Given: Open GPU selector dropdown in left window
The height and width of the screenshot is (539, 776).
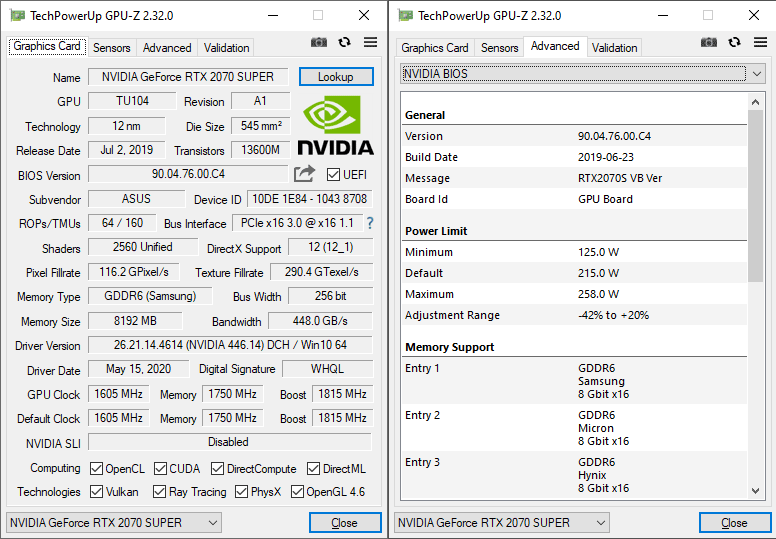Looking at the screenshot, I should coord(114,523).
